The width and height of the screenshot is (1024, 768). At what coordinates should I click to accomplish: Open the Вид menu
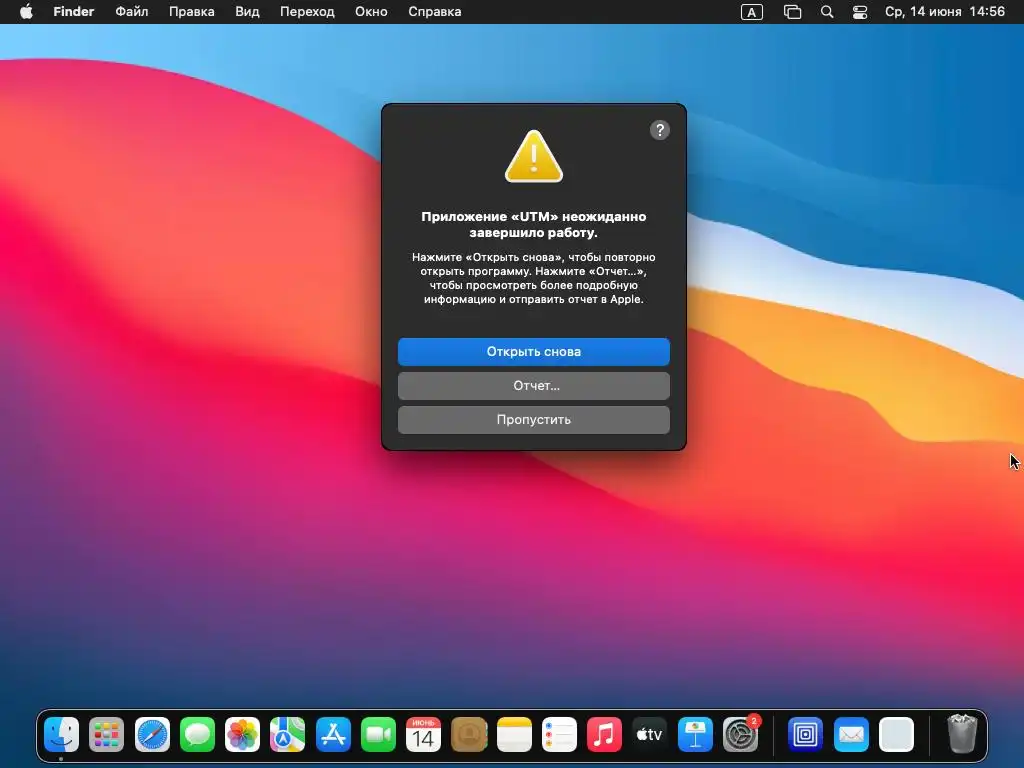click(x=247, y=12)
